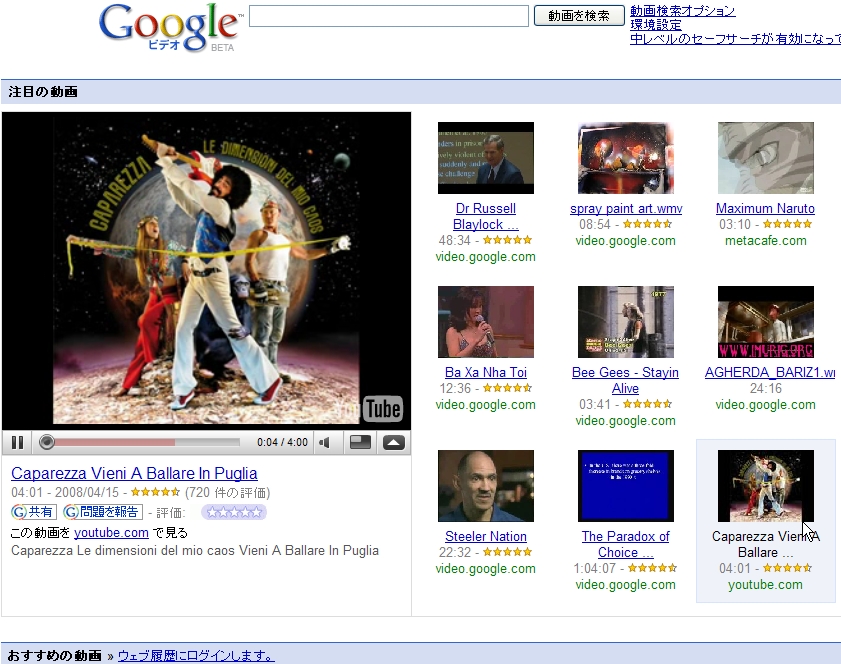Viewport: 841px width, 664px height.
Task: Click the 48:34 duration under Dr Russell Blaylock
Action: (455, 240)
